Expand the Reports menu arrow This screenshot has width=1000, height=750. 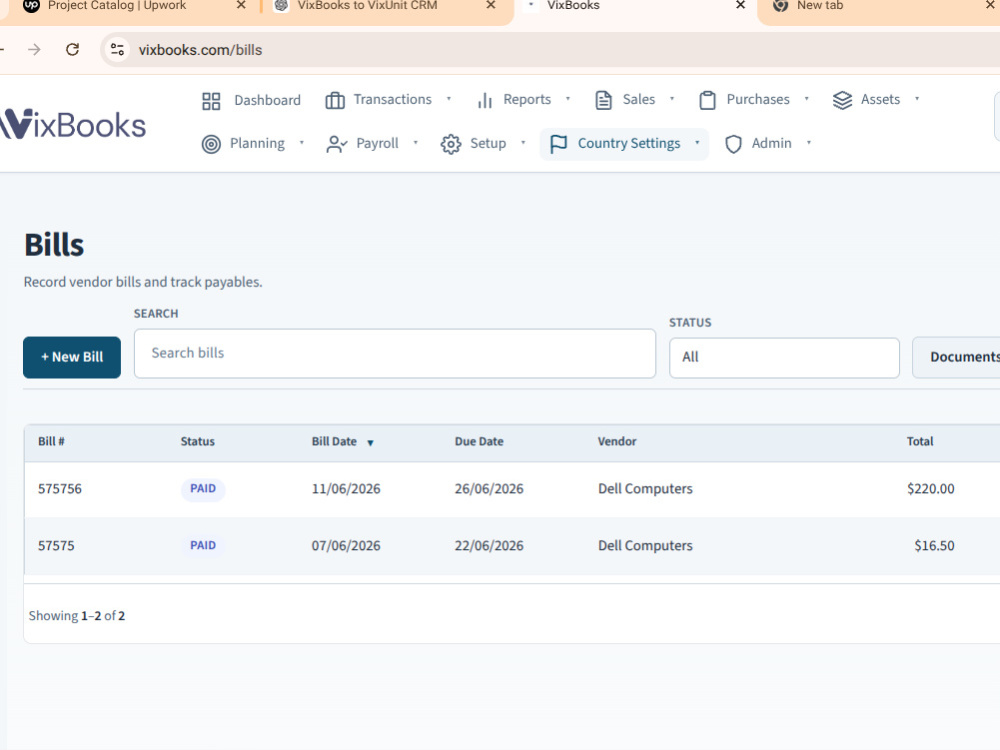568,99
